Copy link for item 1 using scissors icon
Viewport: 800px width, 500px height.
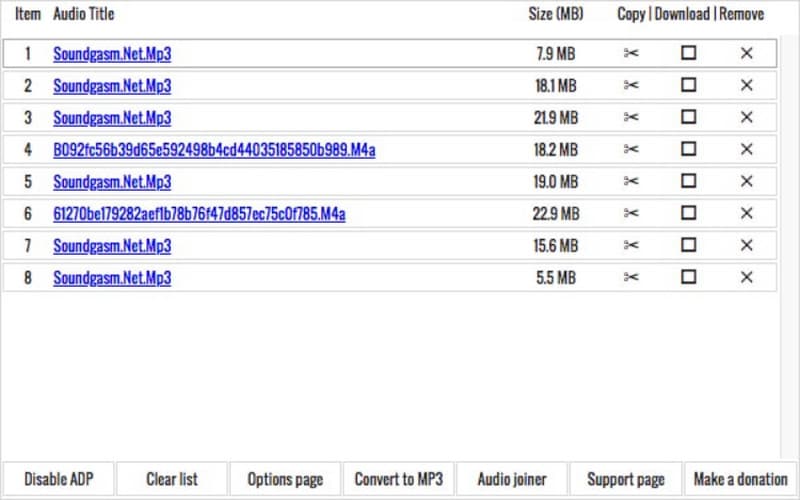click(x=631, y=53)
